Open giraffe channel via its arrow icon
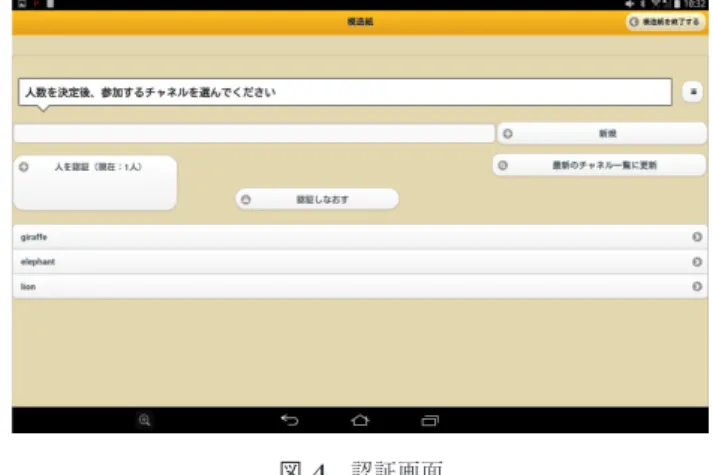713x475 pixels. (697, 237)
